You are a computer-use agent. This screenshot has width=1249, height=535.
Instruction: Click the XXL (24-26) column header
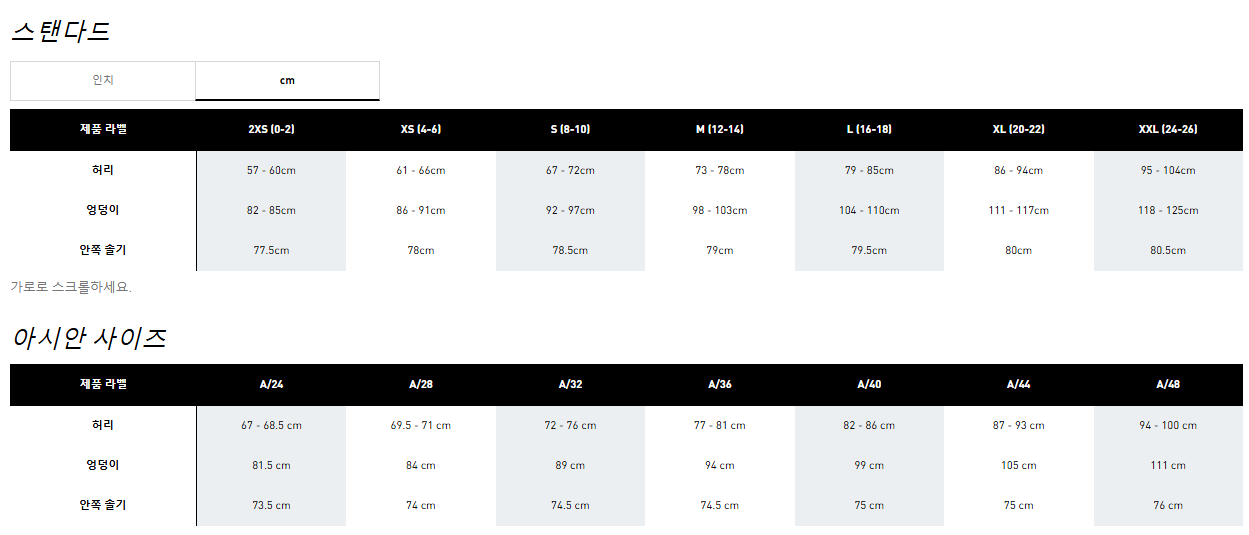(x=1168, y=130)
